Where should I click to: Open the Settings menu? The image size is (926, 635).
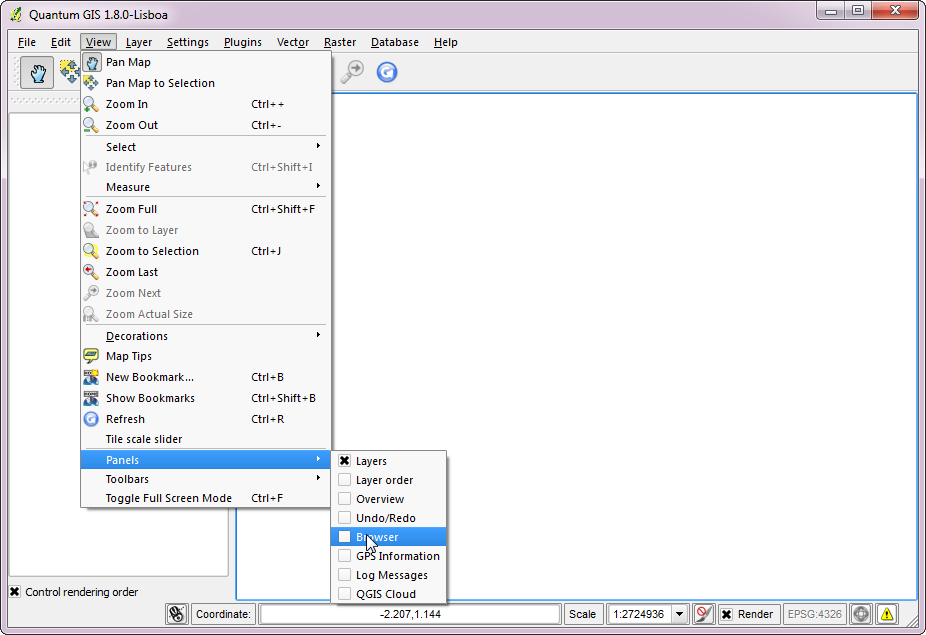(188, 42)
